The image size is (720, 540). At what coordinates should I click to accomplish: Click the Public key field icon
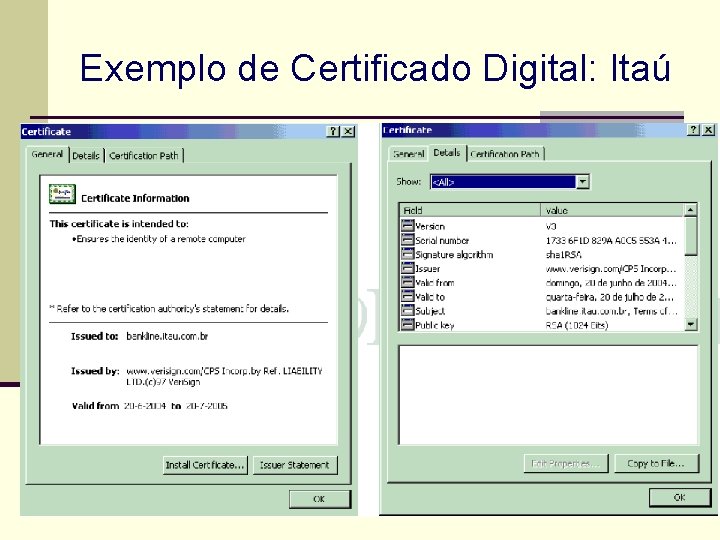[x=407, y=325]
